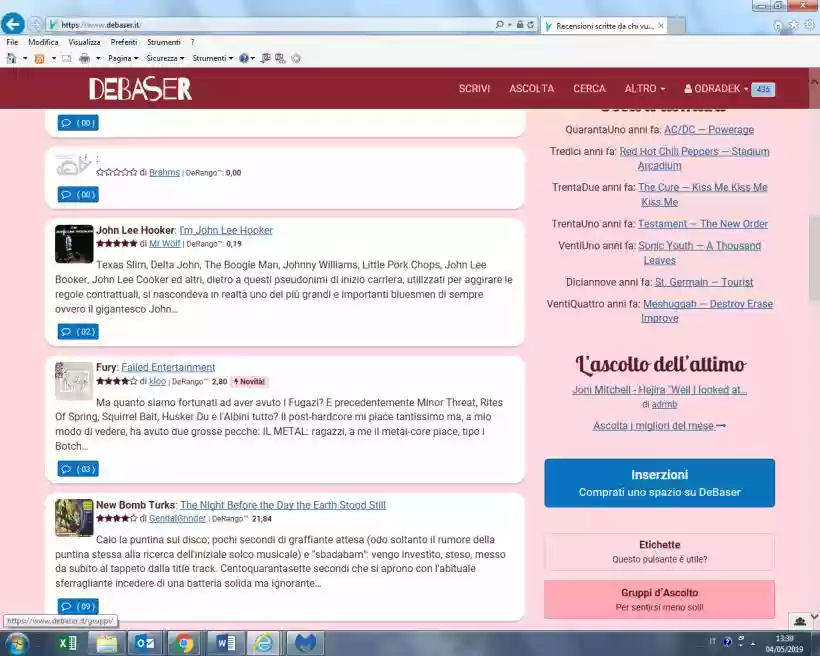
Task: Refresh page using address bar reload icon
Action: tap(530, 25)
